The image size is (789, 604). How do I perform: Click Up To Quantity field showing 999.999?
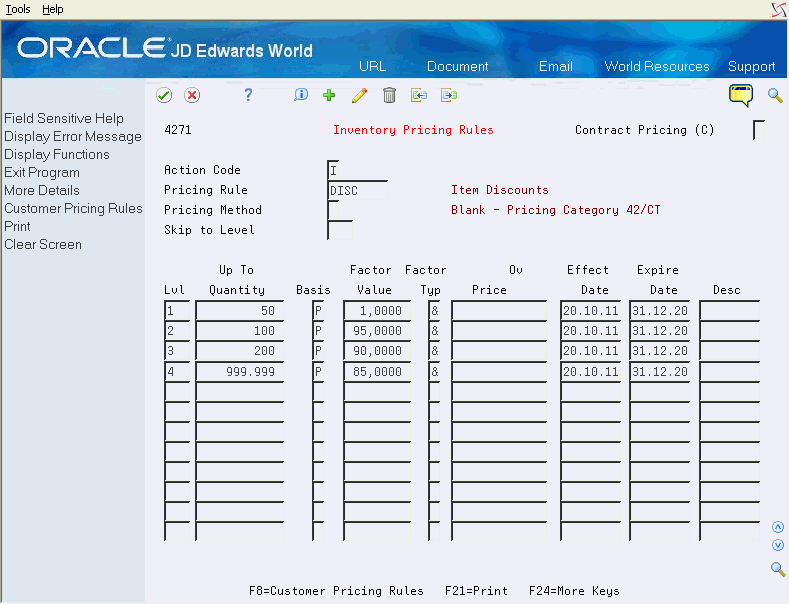pyautogui.click(x=240, y=371)
